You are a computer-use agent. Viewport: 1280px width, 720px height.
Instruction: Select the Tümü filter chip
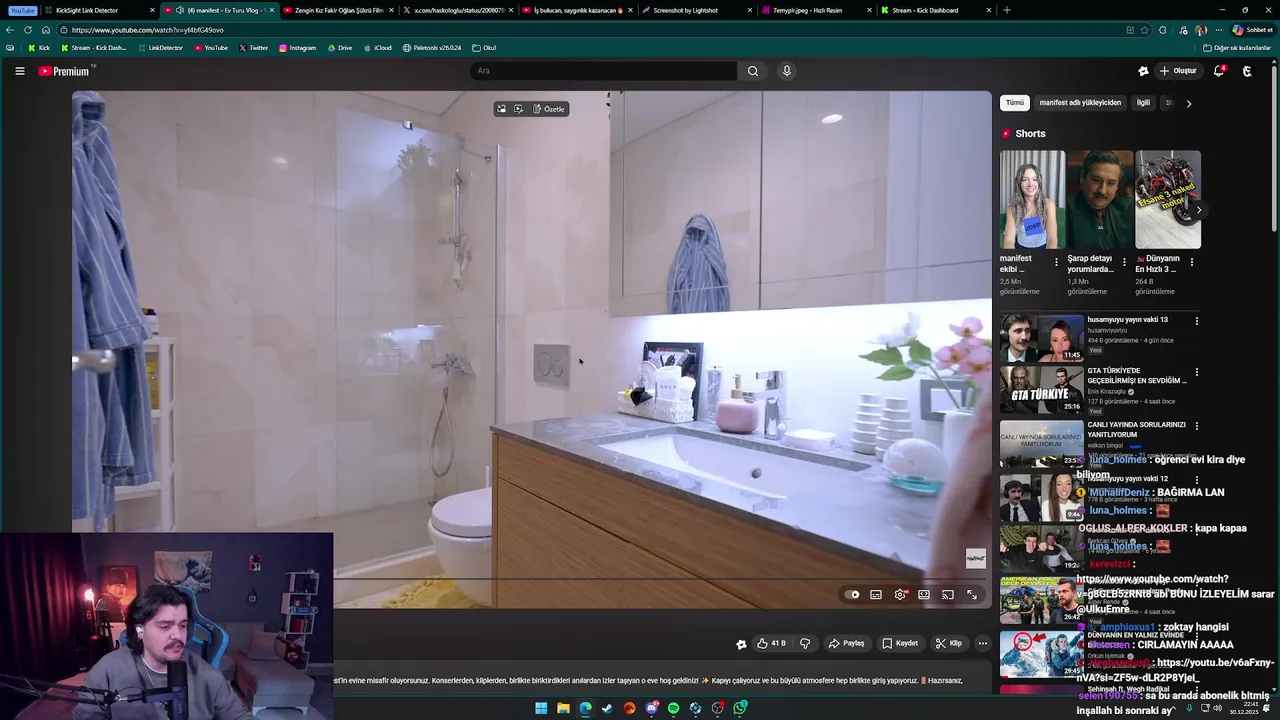[1015, 103]
